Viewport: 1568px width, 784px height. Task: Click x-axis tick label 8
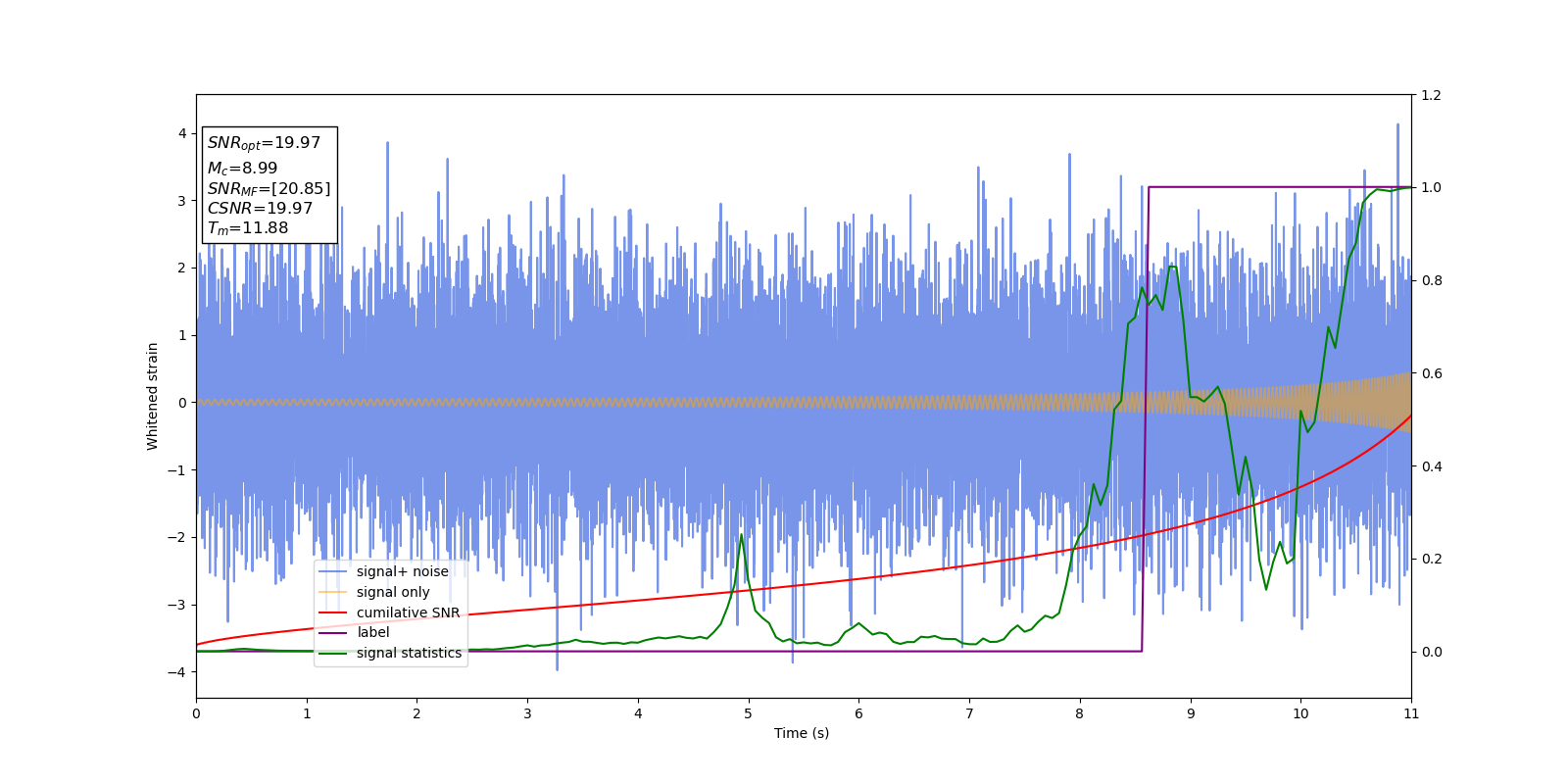coord(1080,713)
